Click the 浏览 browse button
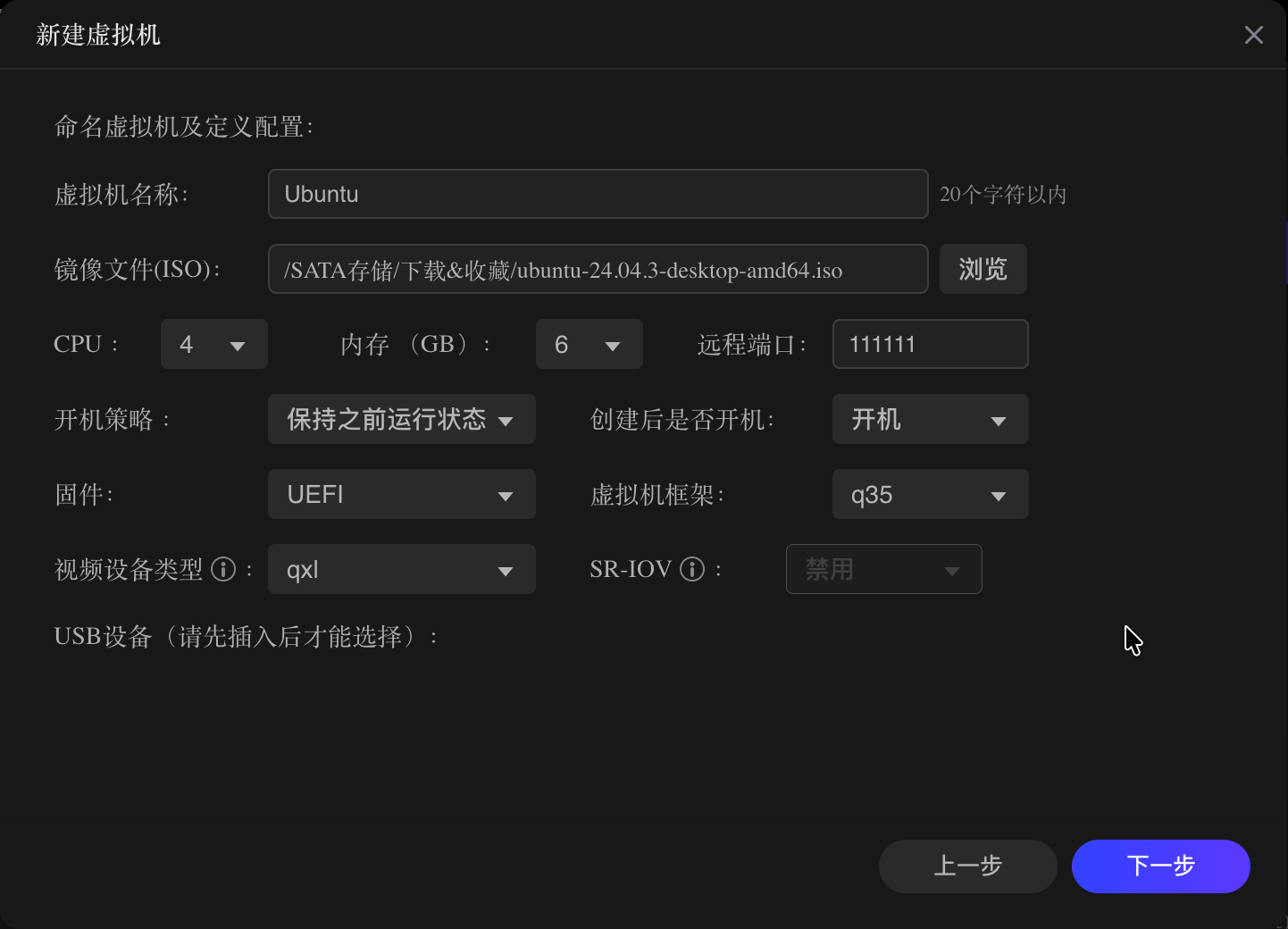This screenshot has height=929, width=1288. point(983,269)
